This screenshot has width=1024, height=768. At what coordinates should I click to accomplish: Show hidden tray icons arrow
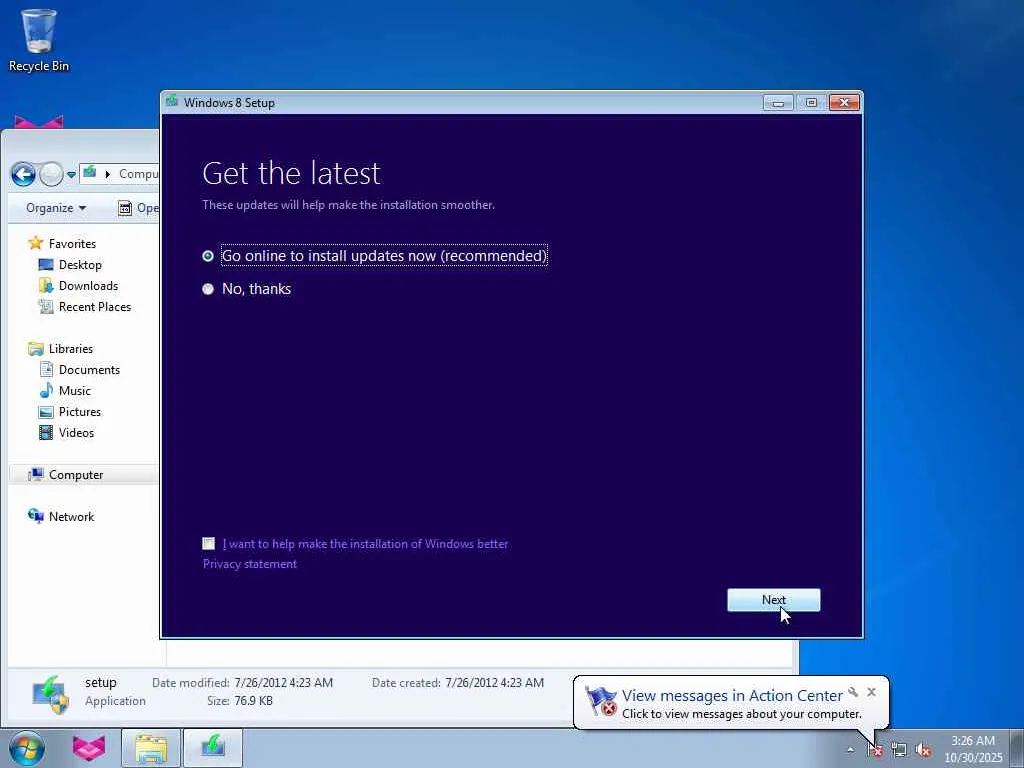pyautogui.click(x=850, y=749)
